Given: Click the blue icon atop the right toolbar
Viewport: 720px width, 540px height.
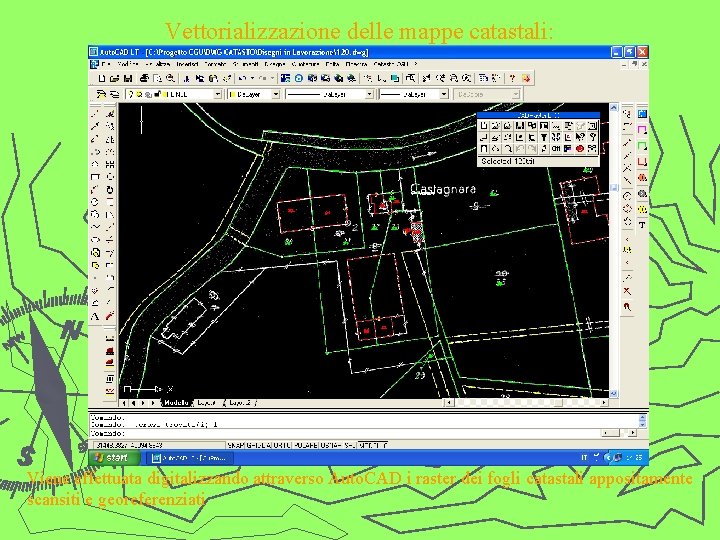Looking at the screenshot, I should point(642,113).
